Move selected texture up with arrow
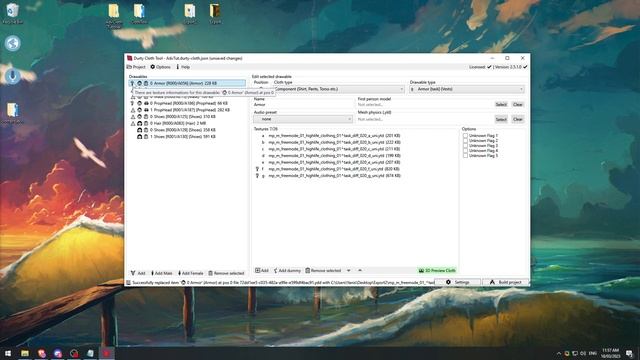Screen dimensions: 640x360 click(x=360, y=271)
